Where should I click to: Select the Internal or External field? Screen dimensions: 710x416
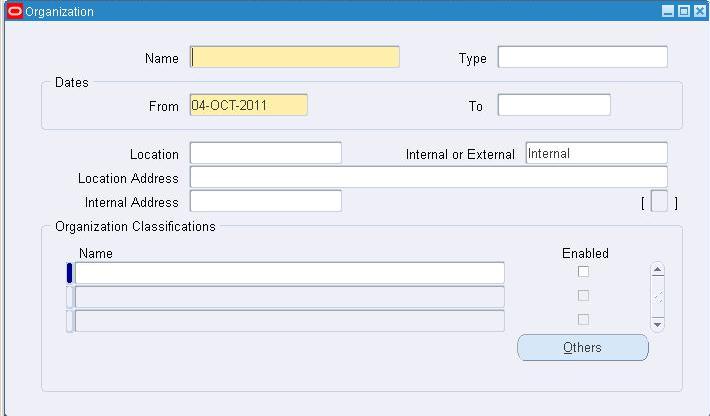click(596, 153)
